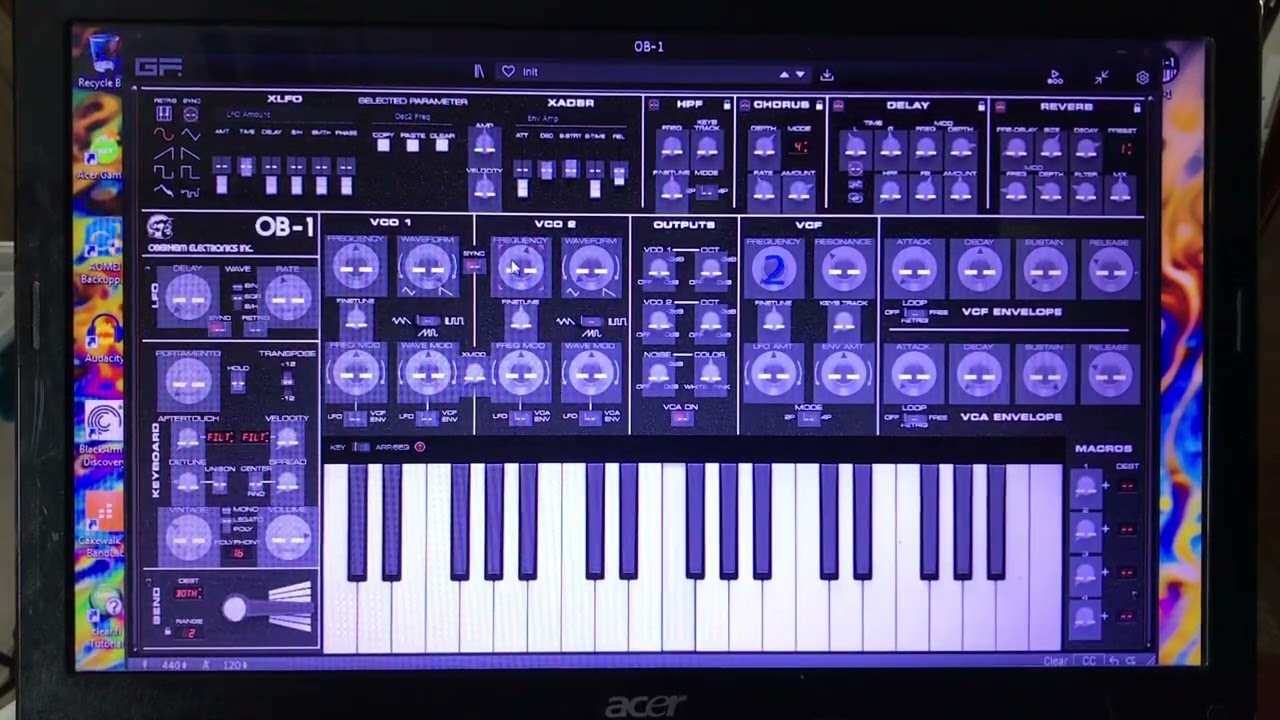The width and height of the screenshot is (1280, 720).
Task: Open the Velocity destination FILT display
Action: click(x=254, y=438)
